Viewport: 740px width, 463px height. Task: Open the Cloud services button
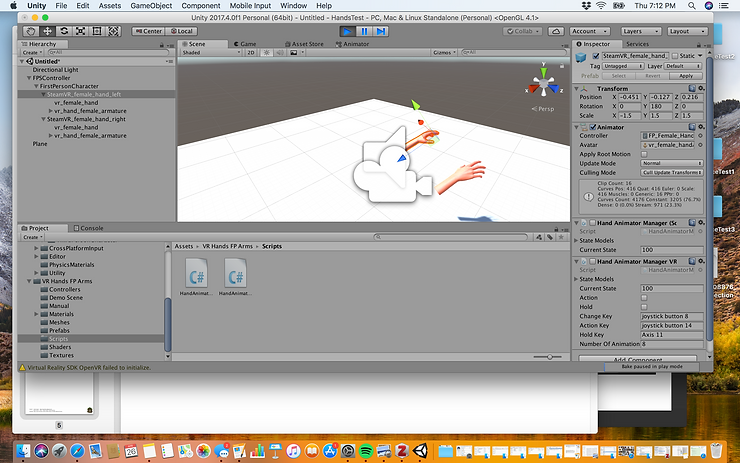click(556, 31)
